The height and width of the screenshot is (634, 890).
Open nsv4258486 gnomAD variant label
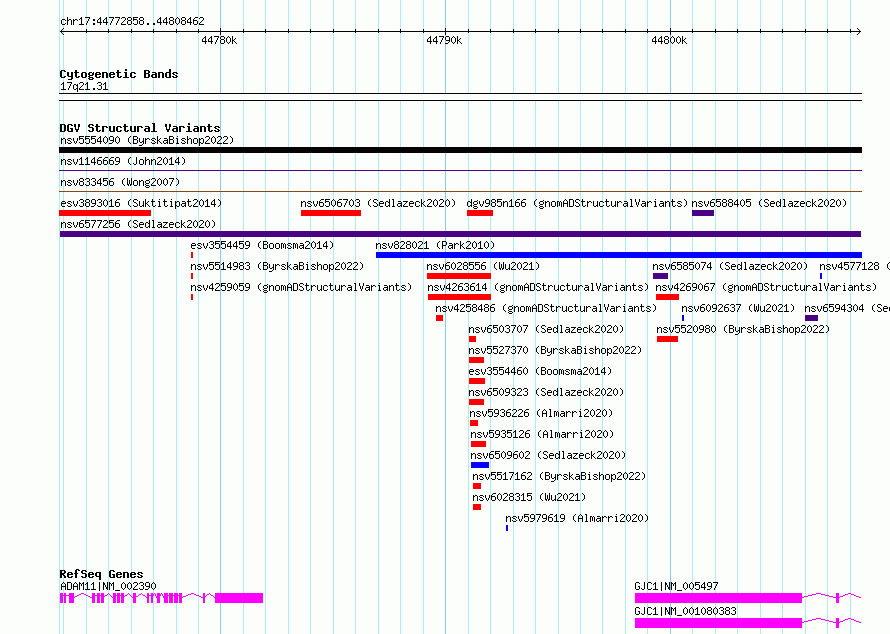[x=546, y=308]
